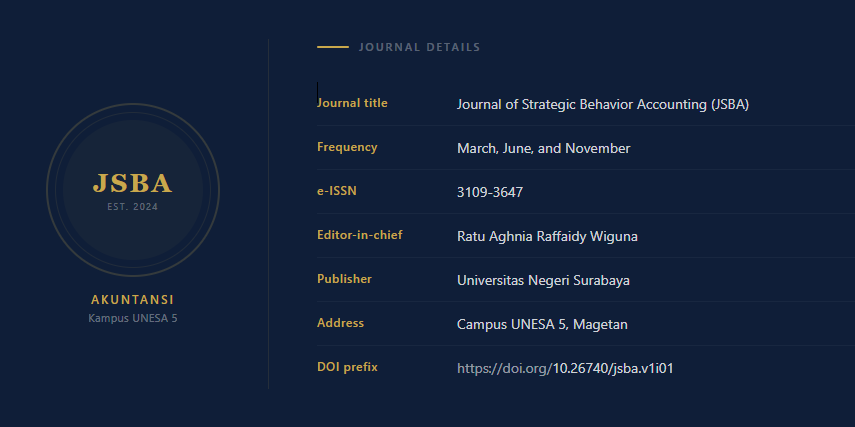This screenshot has width=855, height=427.
Task: Click the Editor-in-chief label
Action: [x=359, y=235]
